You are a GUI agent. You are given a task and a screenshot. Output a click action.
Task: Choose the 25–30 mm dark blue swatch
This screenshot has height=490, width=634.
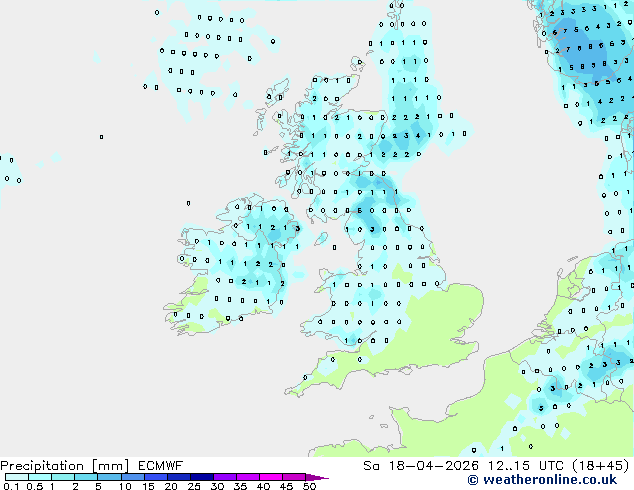pos(201,477)
